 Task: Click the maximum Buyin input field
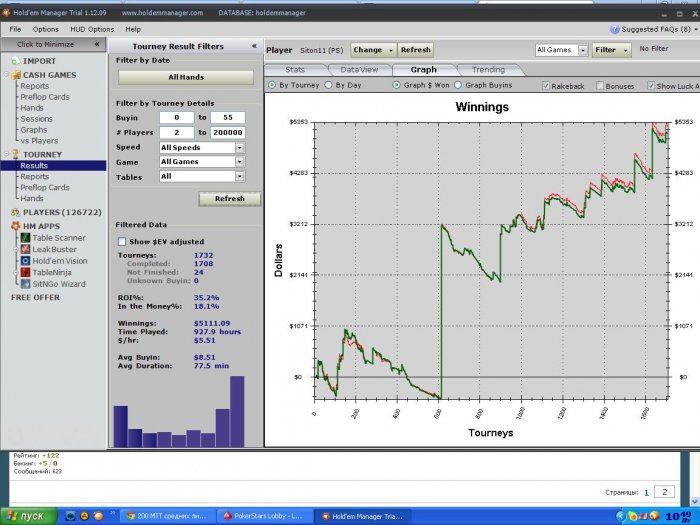229,118
